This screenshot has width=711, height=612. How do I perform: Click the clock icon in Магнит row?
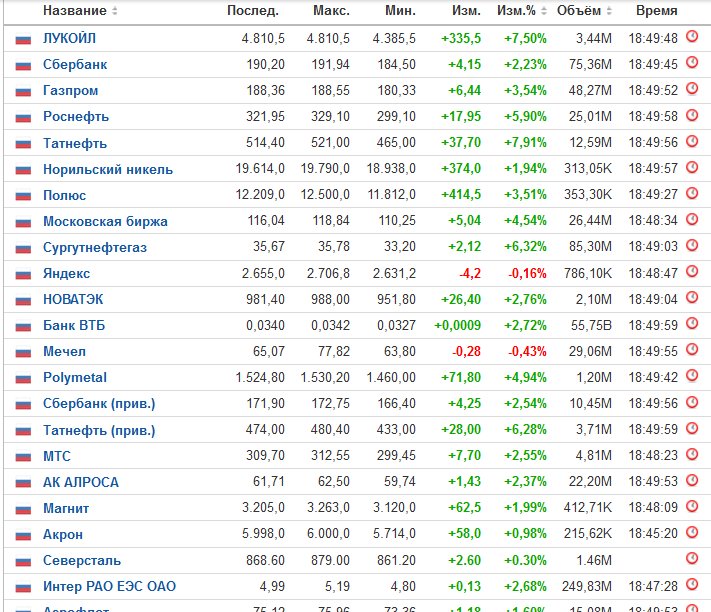[x=692, y=505]
